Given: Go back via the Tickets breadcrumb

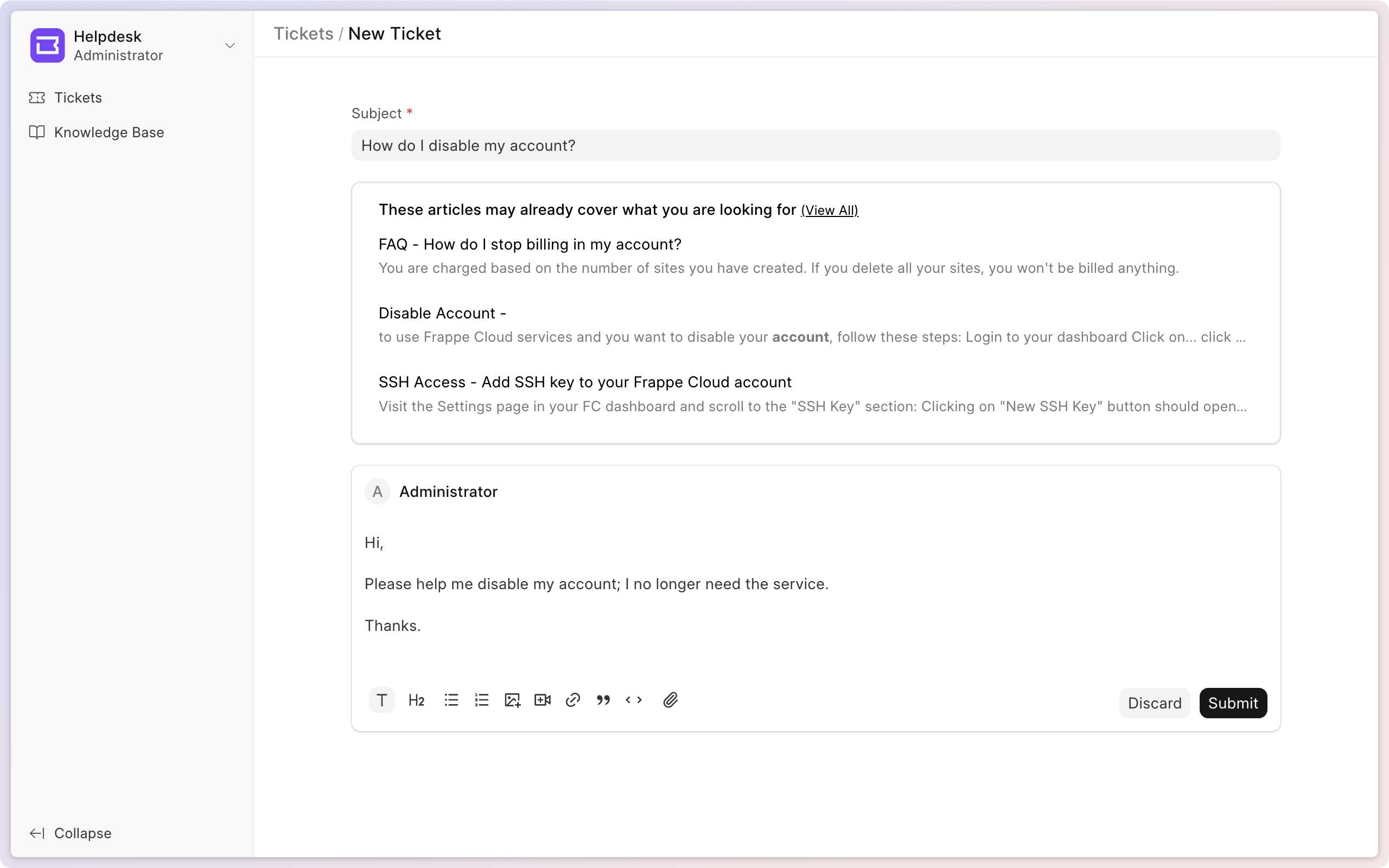Looking at the screenshot, I should 304,33.
